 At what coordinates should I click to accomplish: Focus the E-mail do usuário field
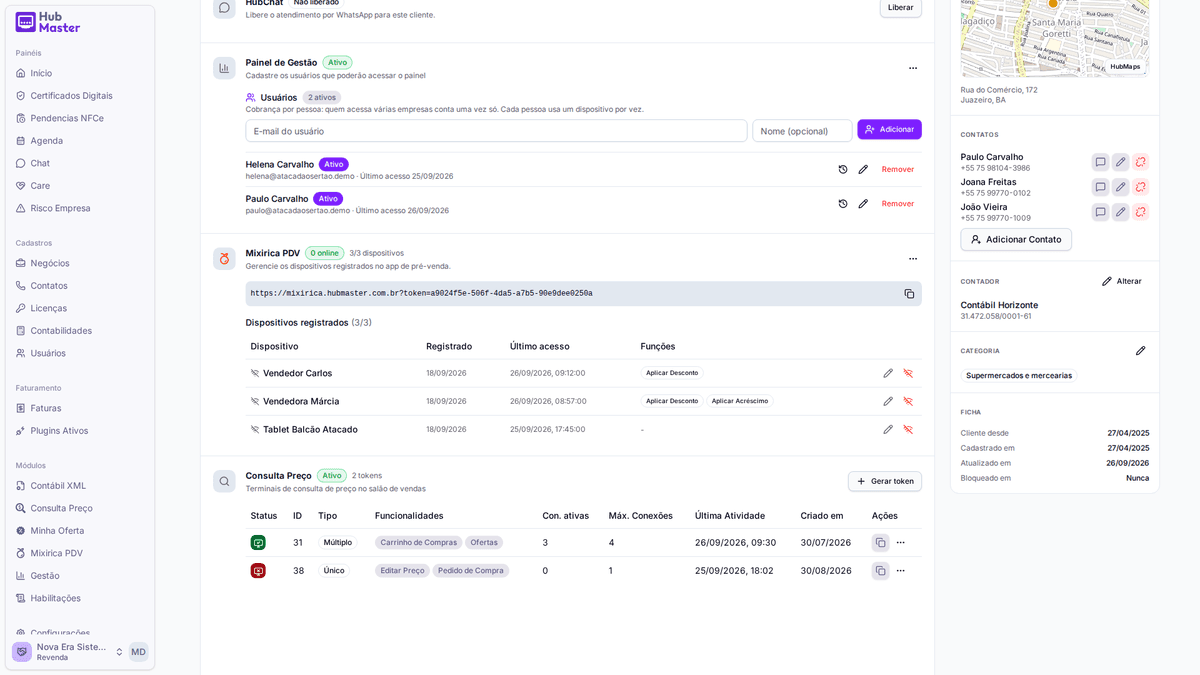(496, 131)
